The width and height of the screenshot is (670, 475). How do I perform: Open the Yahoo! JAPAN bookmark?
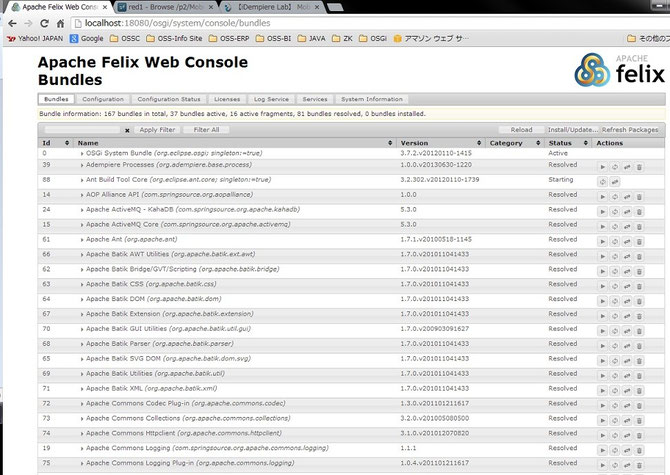click(35, 38)
